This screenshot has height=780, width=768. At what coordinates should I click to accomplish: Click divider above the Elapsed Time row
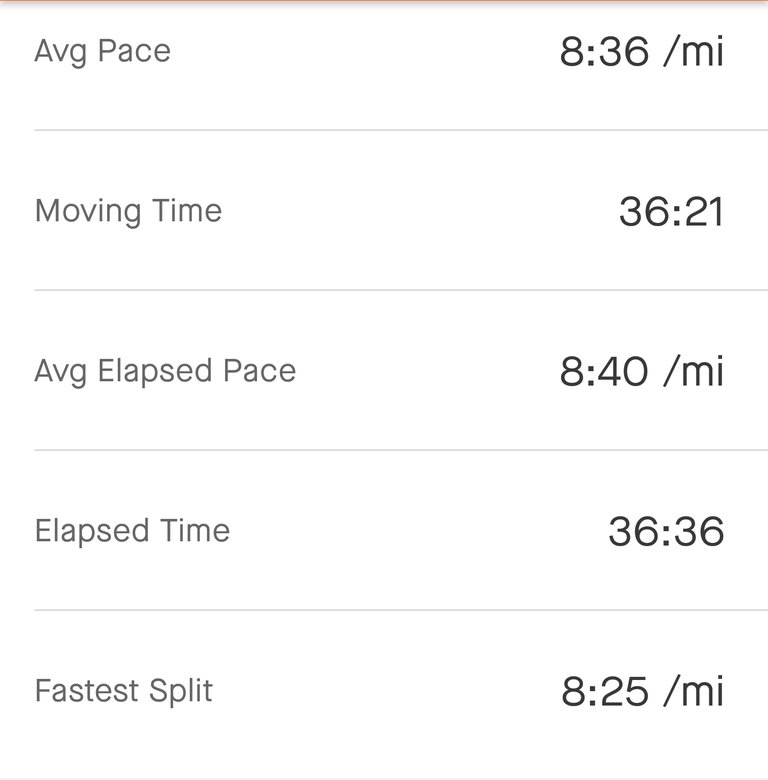click(384, 450)
